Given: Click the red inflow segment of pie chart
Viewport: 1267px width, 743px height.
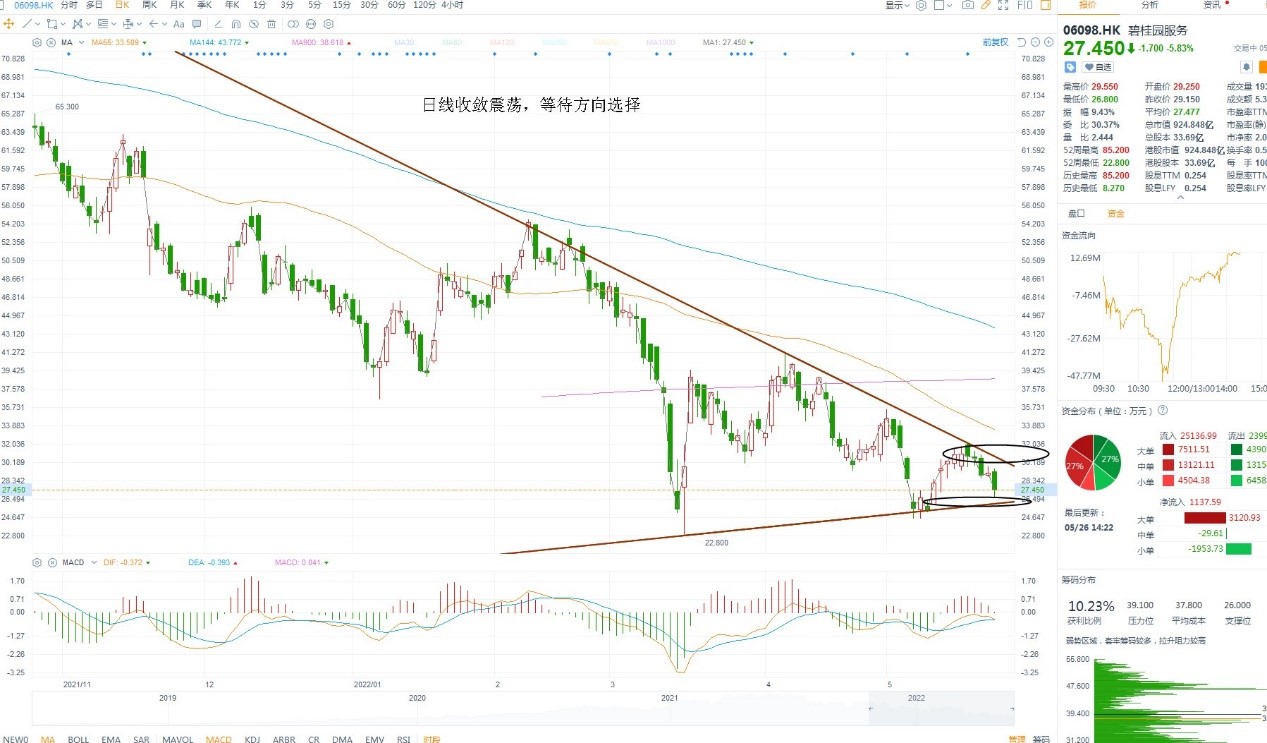Looking at the screenshot, I should [x=1078, y=466].
